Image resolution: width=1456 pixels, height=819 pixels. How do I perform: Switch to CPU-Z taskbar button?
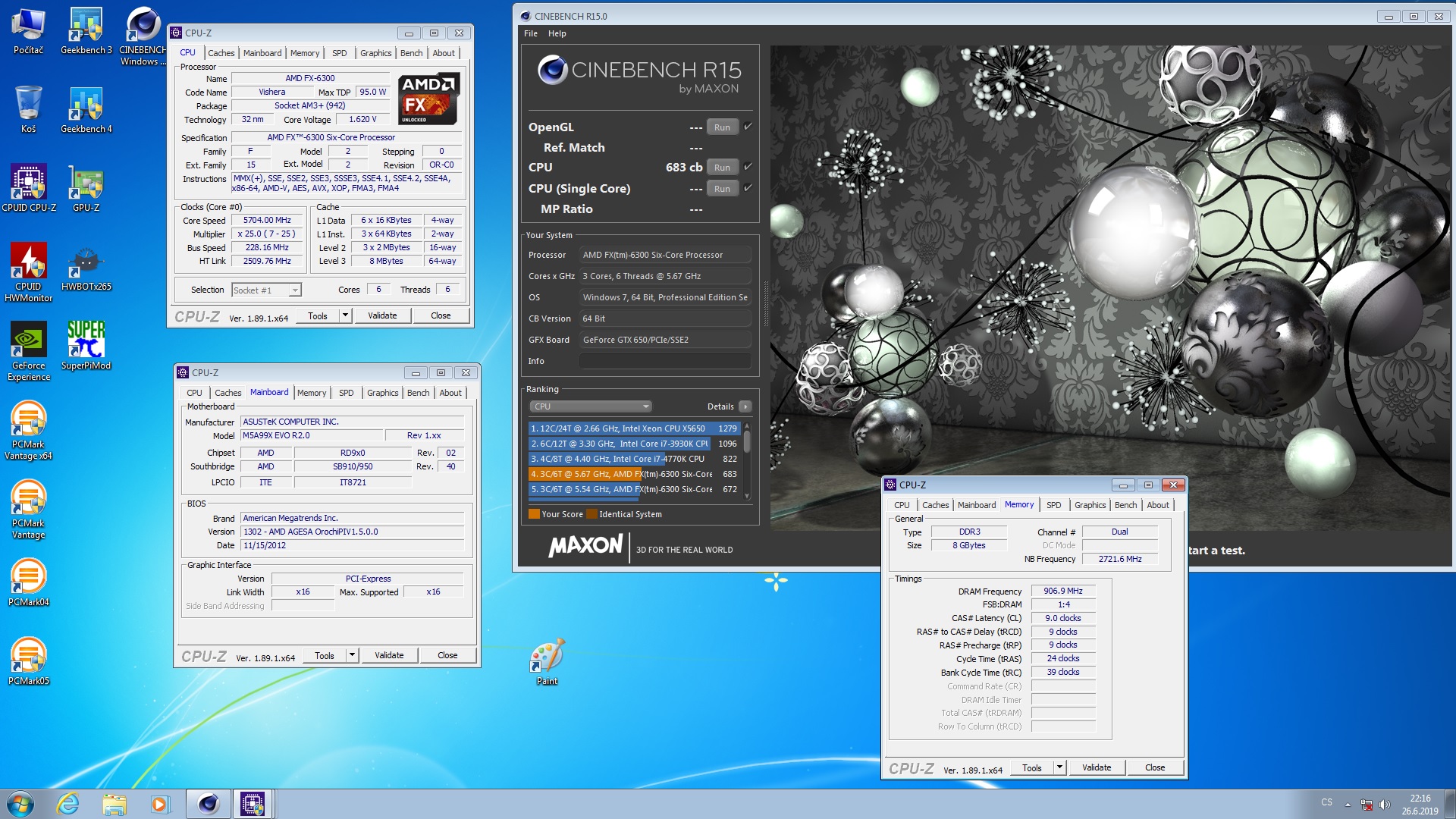[253, 804]
